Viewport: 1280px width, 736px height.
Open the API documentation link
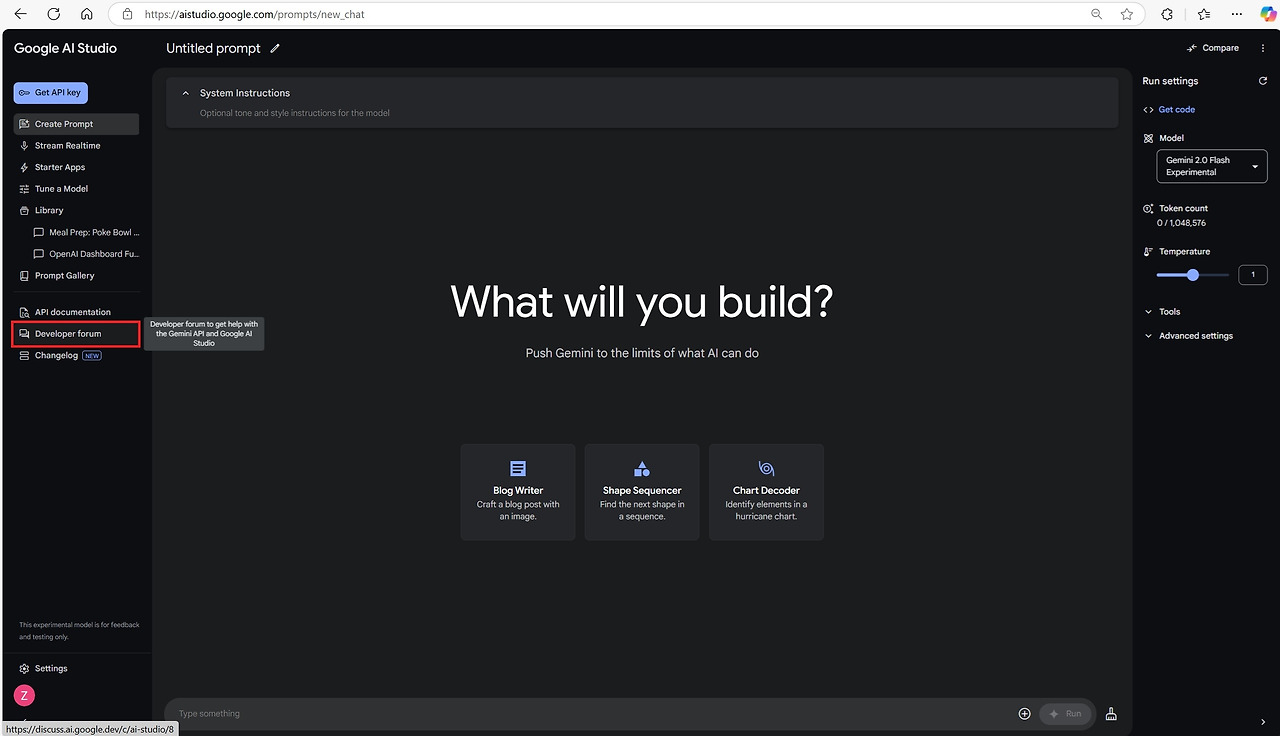pyautogui.click(x=76, y=312)
